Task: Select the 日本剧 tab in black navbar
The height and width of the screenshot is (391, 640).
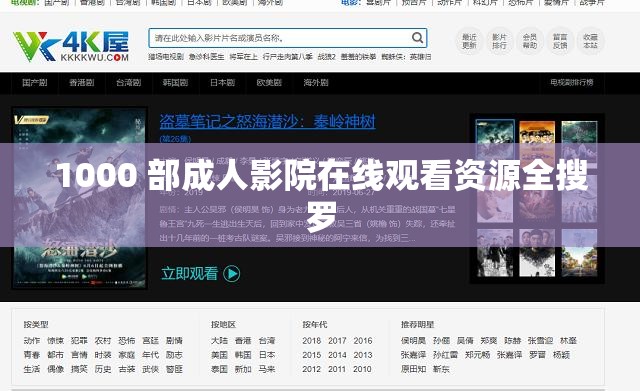Action: pos(222,82)
